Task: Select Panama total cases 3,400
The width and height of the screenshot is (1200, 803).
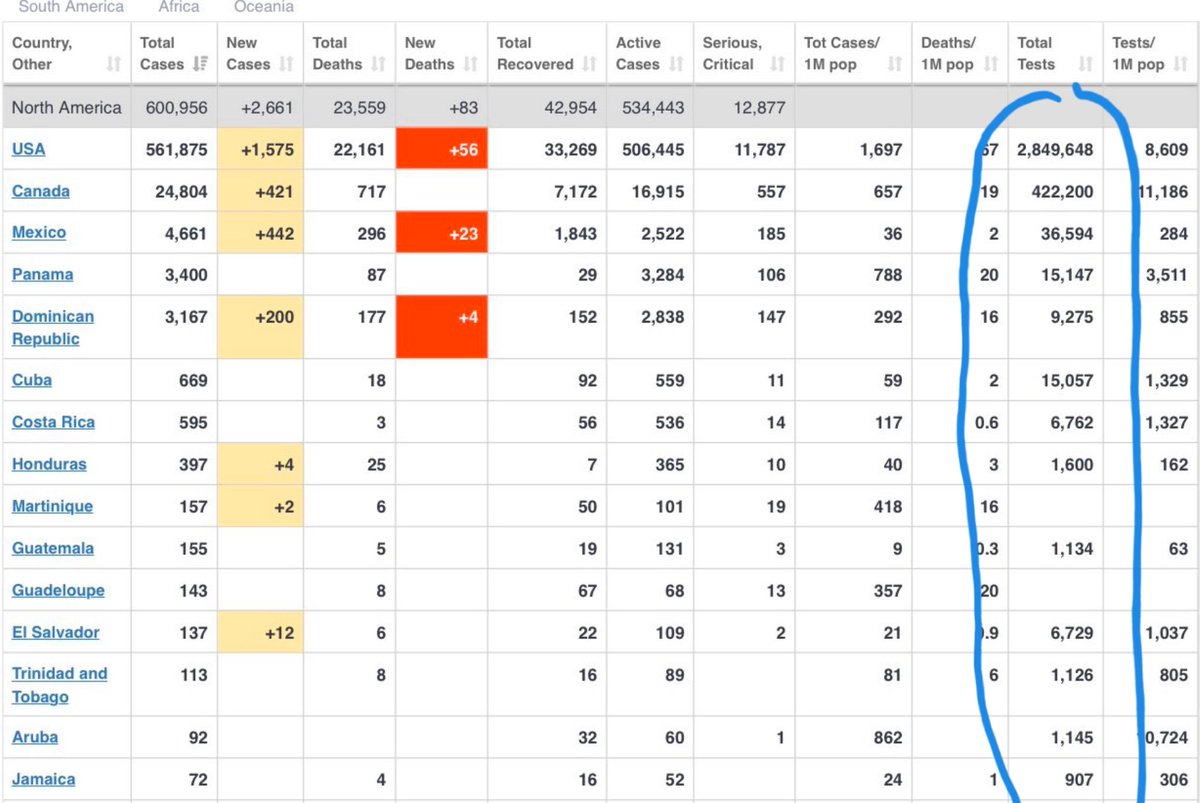Action: (184, 275)
